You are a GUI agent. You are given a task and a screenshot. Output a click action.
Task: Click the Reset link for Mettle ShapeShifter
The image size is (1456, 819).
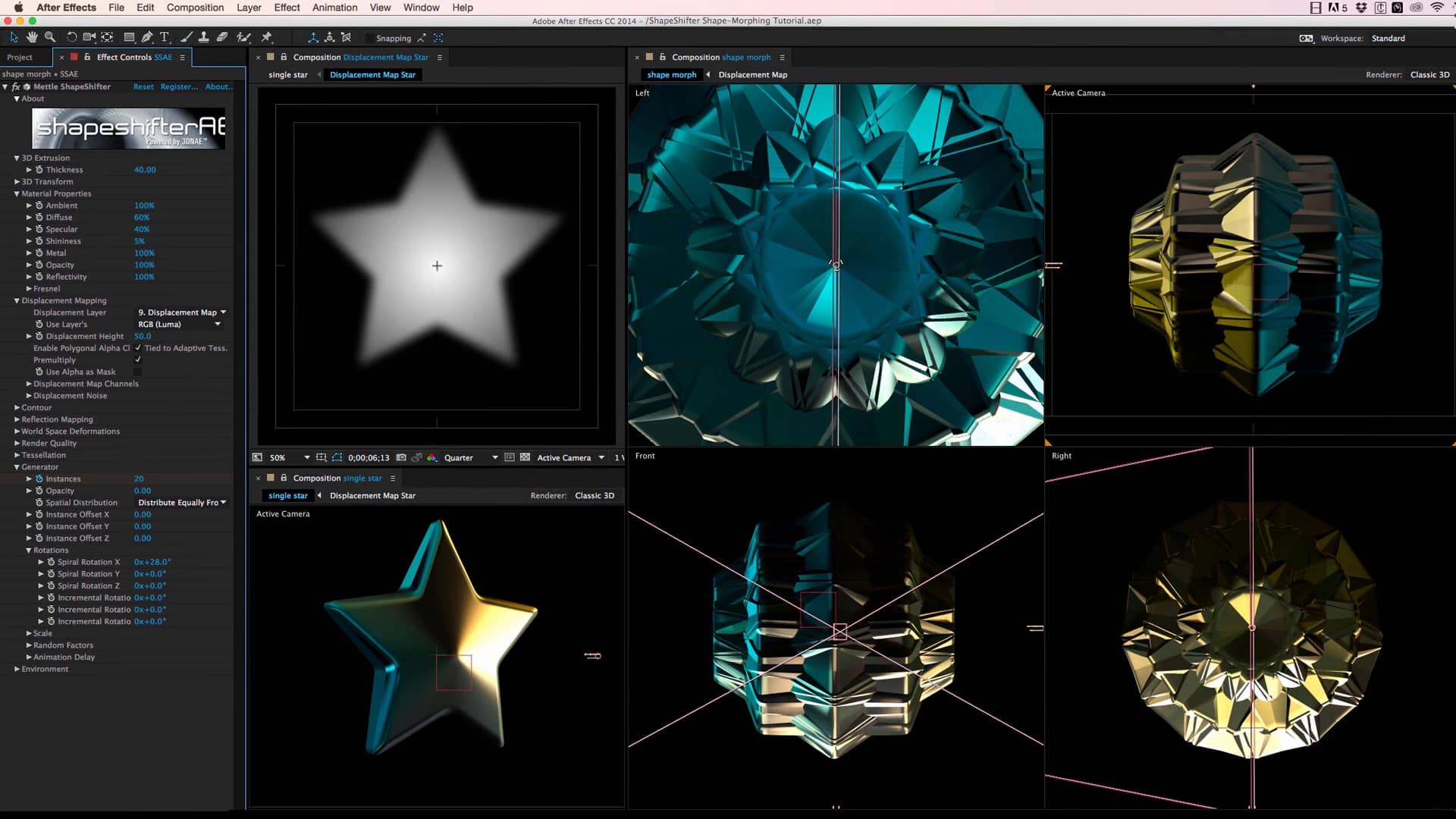(143, 86)
